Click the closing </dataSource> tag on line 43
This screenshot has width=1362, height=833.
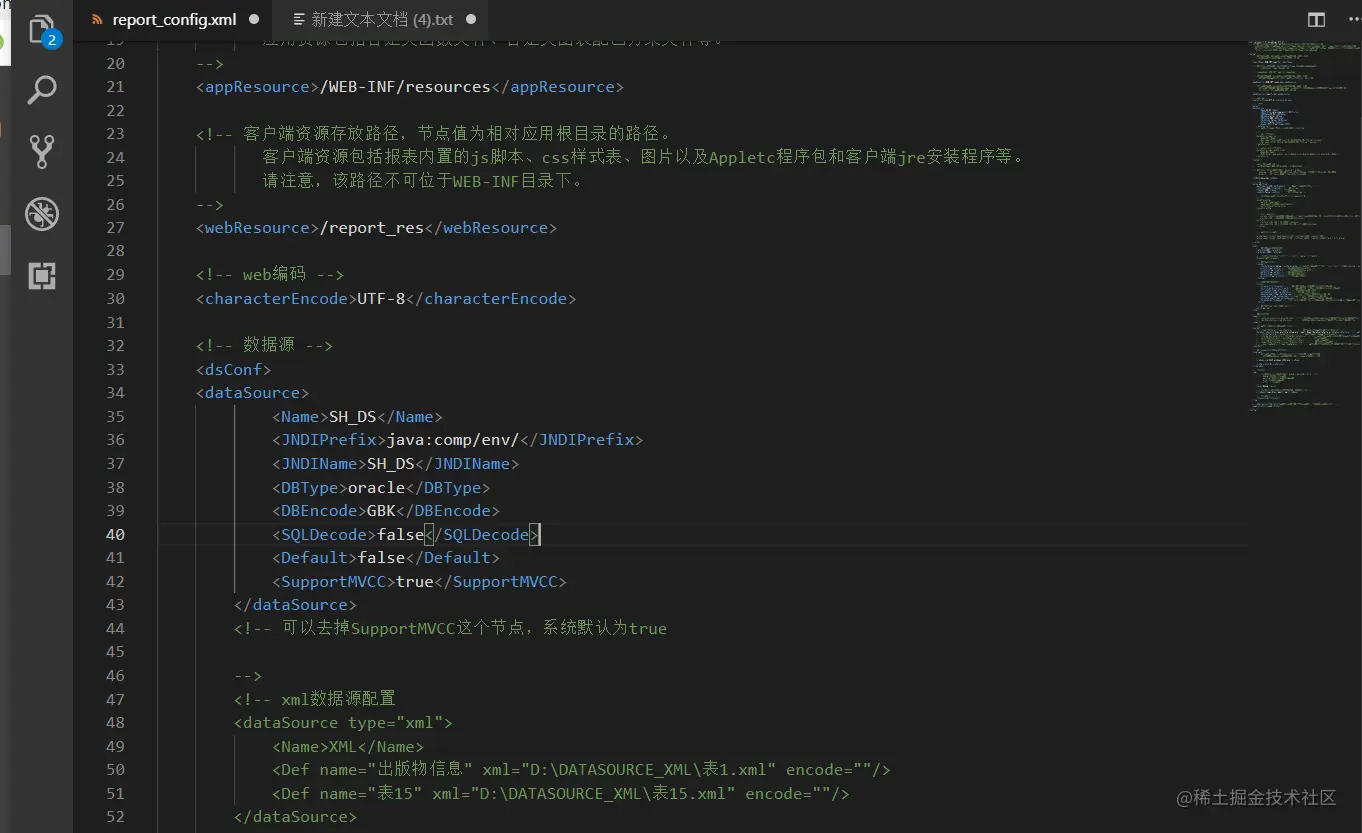[x=296, y=605]
